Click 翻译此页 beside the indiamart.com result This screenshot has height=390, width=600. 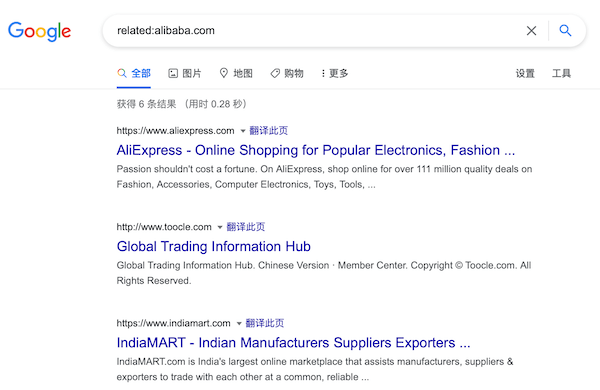click(x=265, y=323)
